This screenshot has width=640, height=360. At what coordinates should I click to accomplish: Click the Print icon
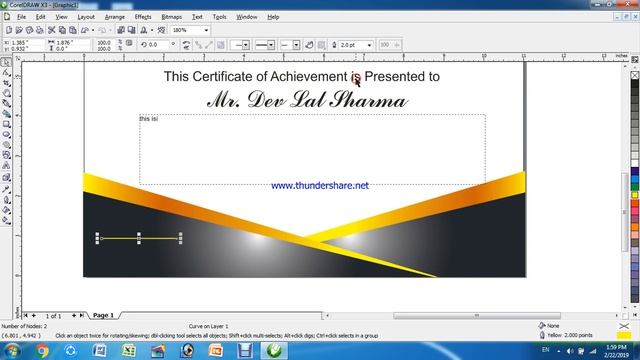(40, 30)
